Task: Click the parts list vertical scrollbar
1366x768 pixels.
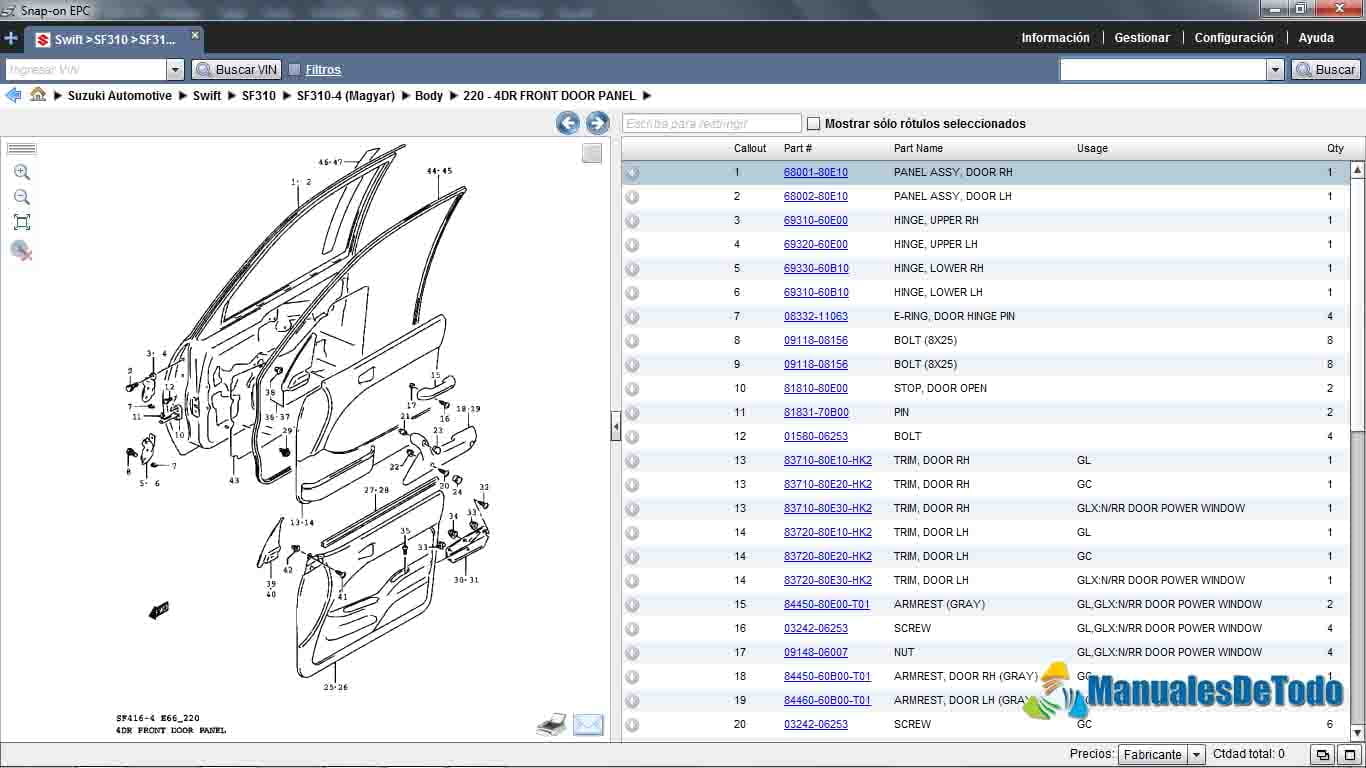Action: point(1357,452)
